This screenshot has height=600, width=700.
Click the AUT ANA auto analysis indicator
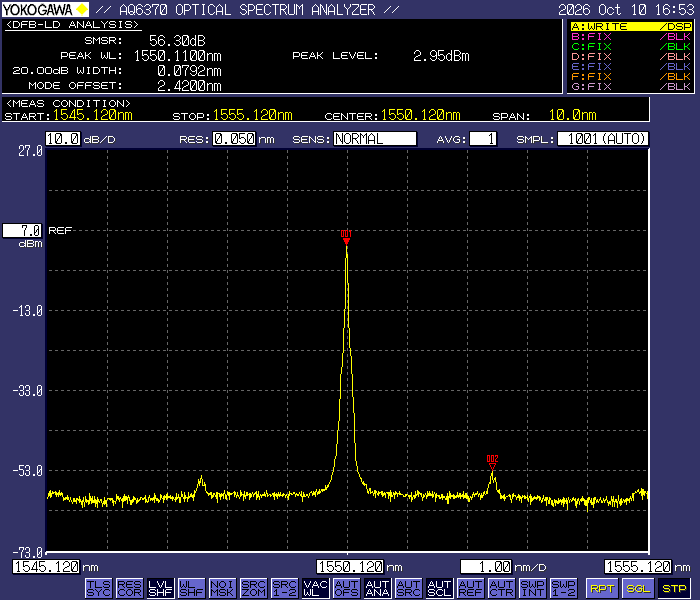(377, 588)
